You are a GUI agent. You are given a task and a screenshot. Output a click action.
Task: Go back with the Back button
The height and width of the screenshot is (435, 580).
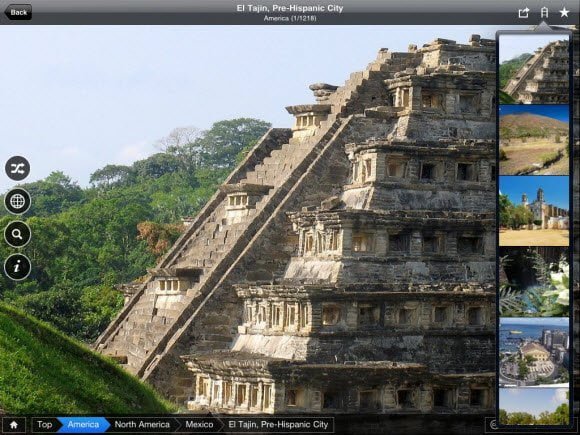[18, 12]
